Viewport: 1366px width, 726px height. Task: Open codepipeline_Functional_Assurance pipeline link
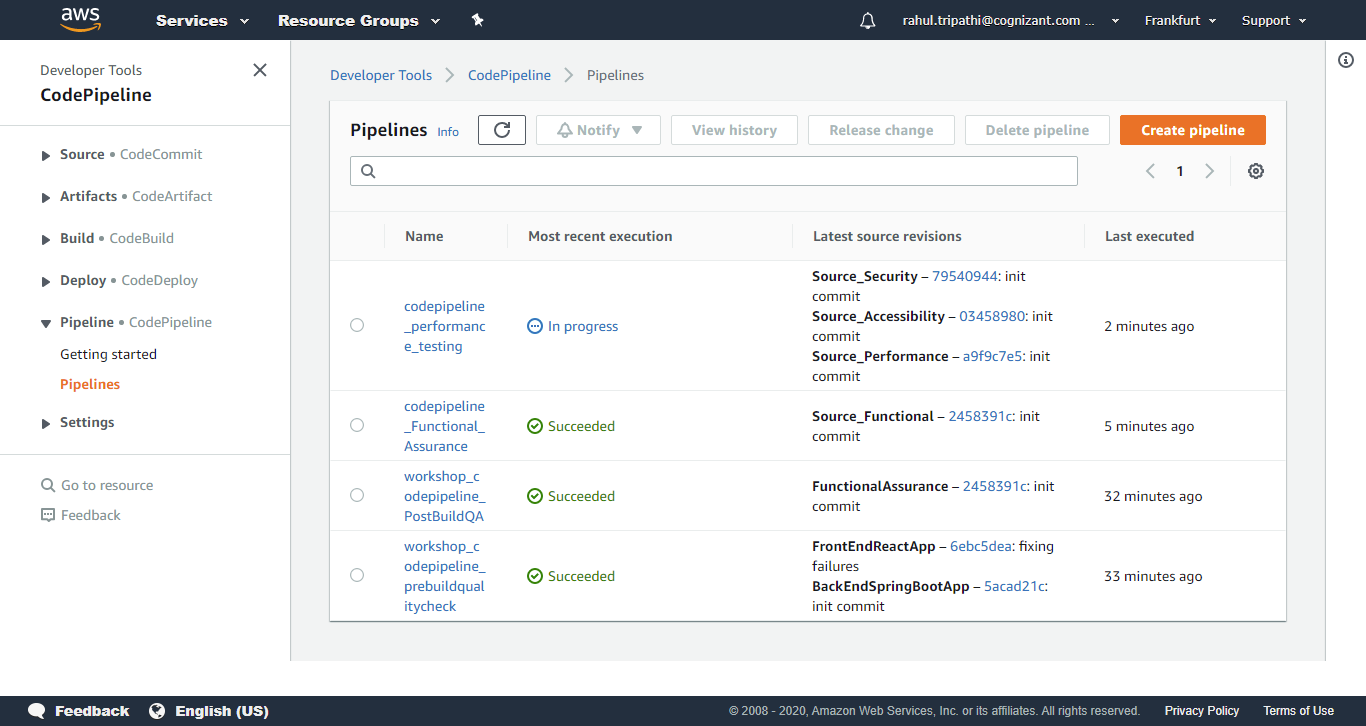pyautogui.click(x=444, y=426)
